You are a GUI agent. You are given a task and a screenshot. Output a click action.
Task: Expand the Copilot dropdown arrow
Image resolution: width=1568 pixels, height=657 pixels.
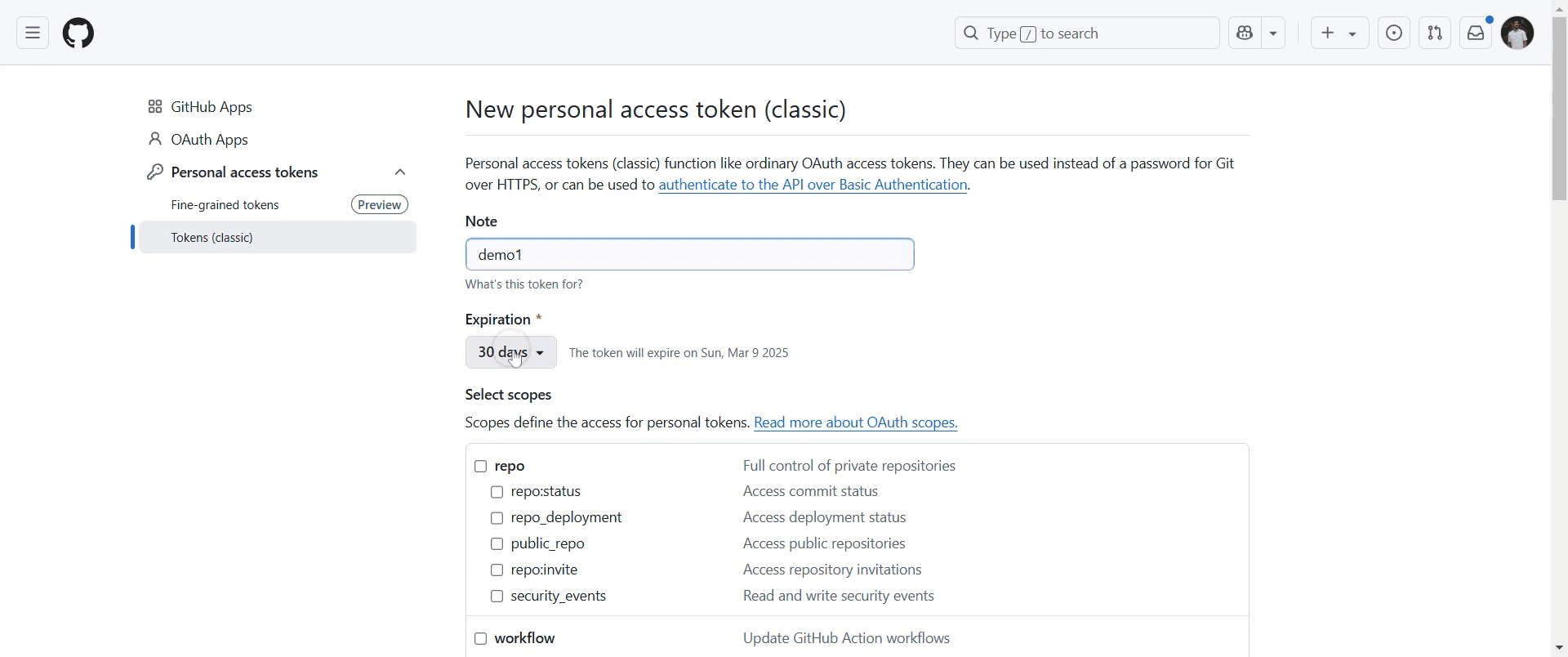1274,34
